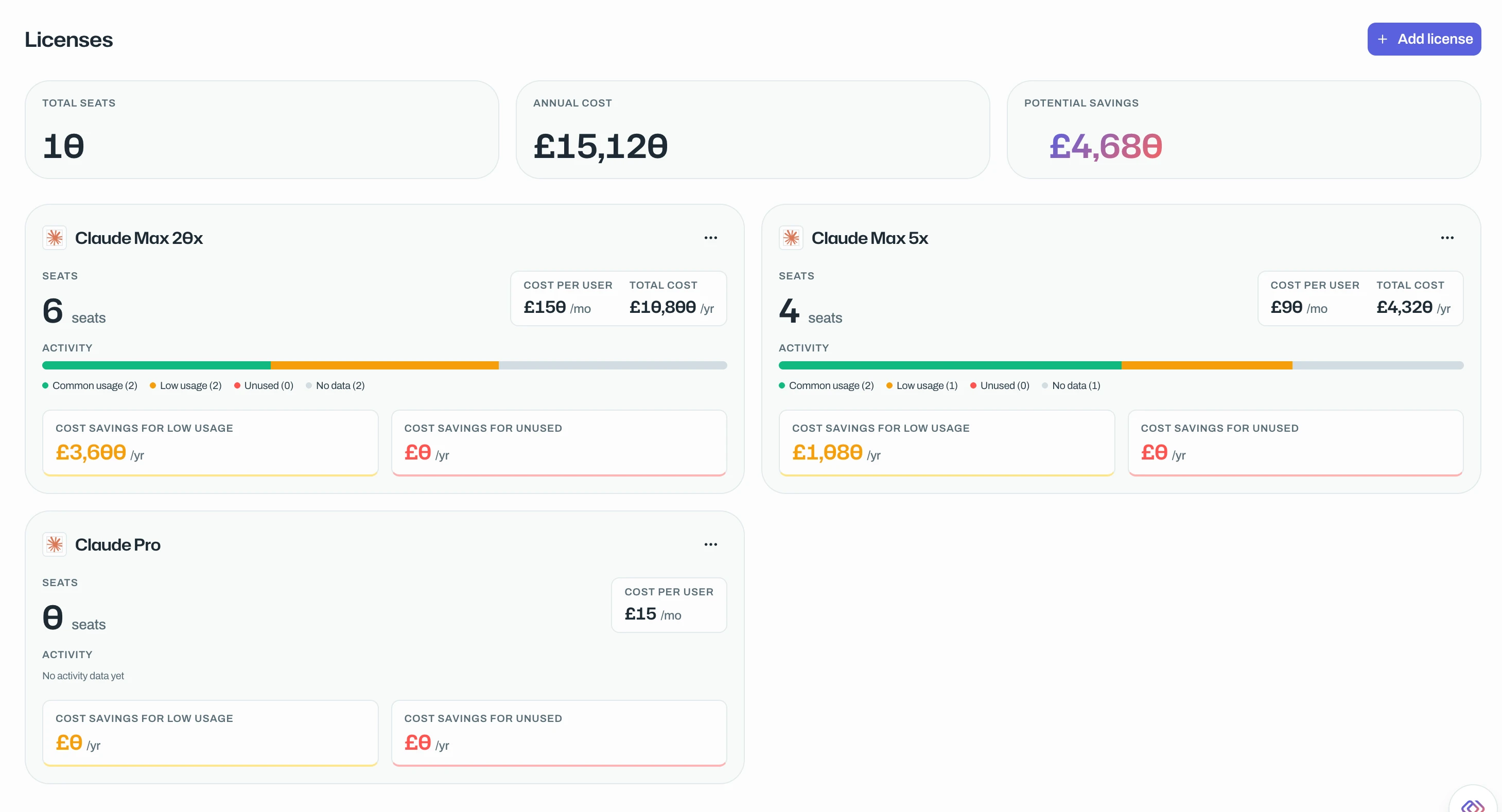This screenshot has width=1502, height=812.
Task: Click Max 5x low usage savings £1,080 card
Action: (946, 443)
